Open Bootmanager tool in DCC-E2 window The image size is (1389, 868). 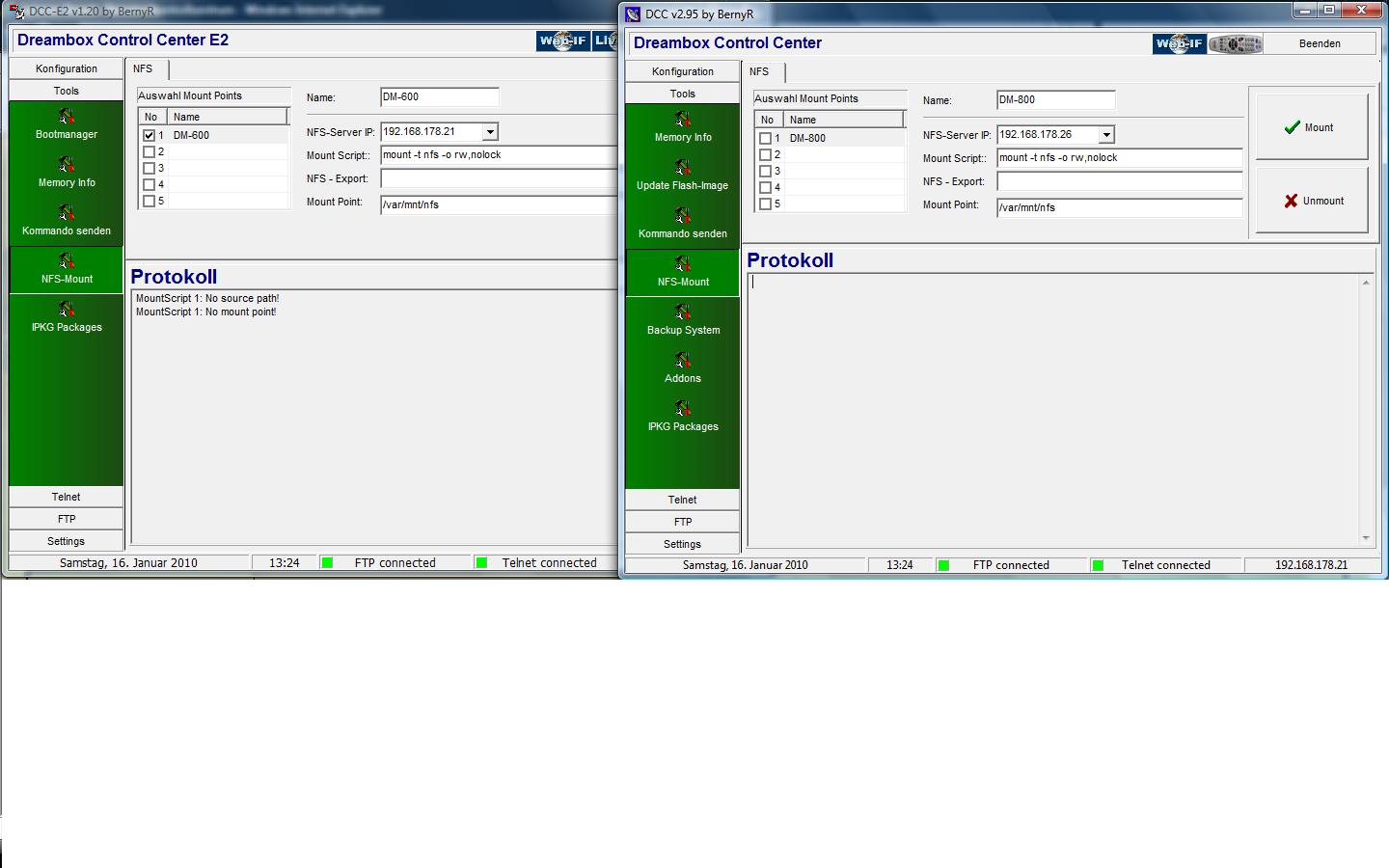67,124
